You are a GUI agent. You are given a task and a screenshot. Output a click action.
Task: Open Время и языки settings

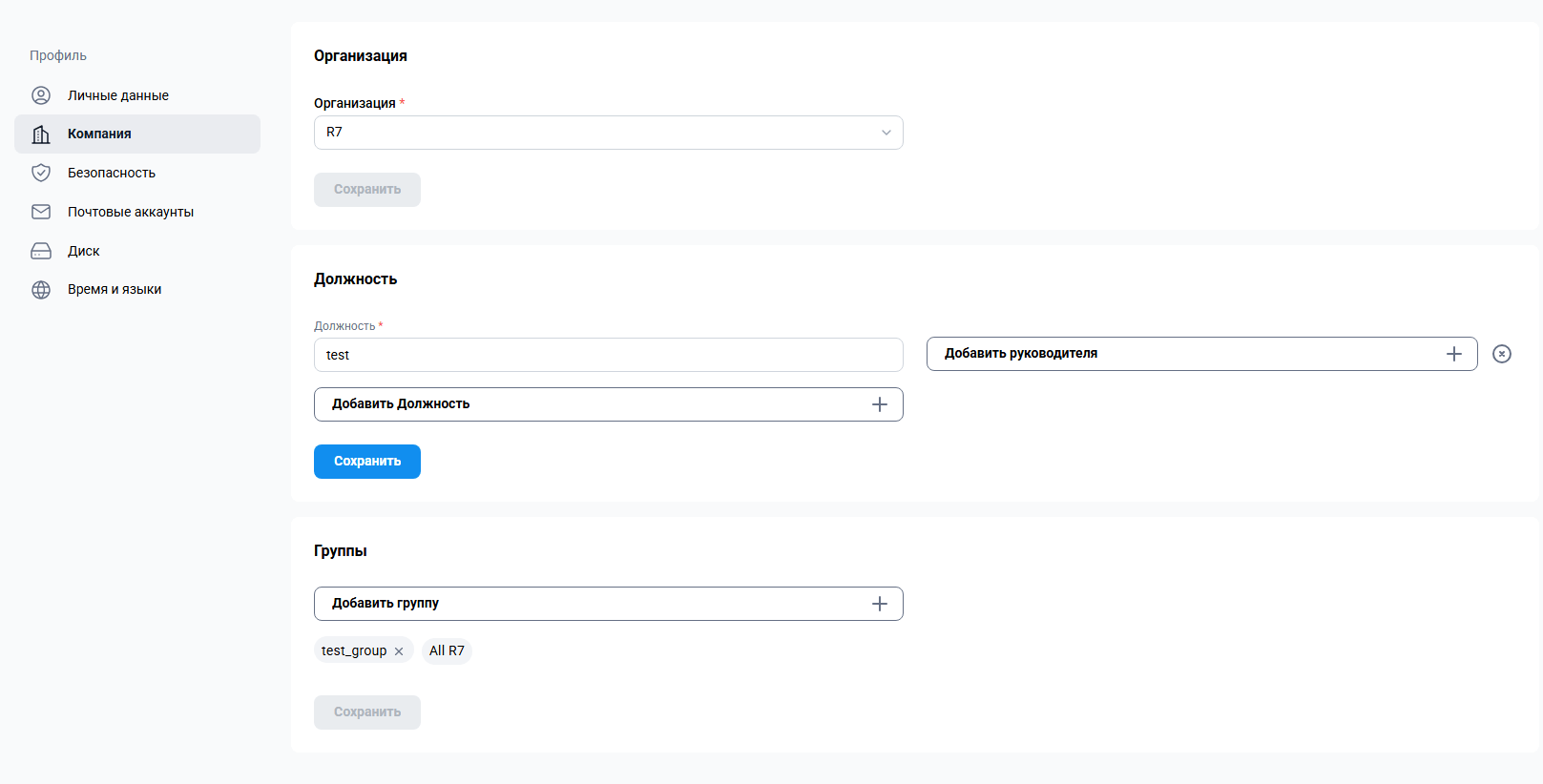(x=137, y=290)
